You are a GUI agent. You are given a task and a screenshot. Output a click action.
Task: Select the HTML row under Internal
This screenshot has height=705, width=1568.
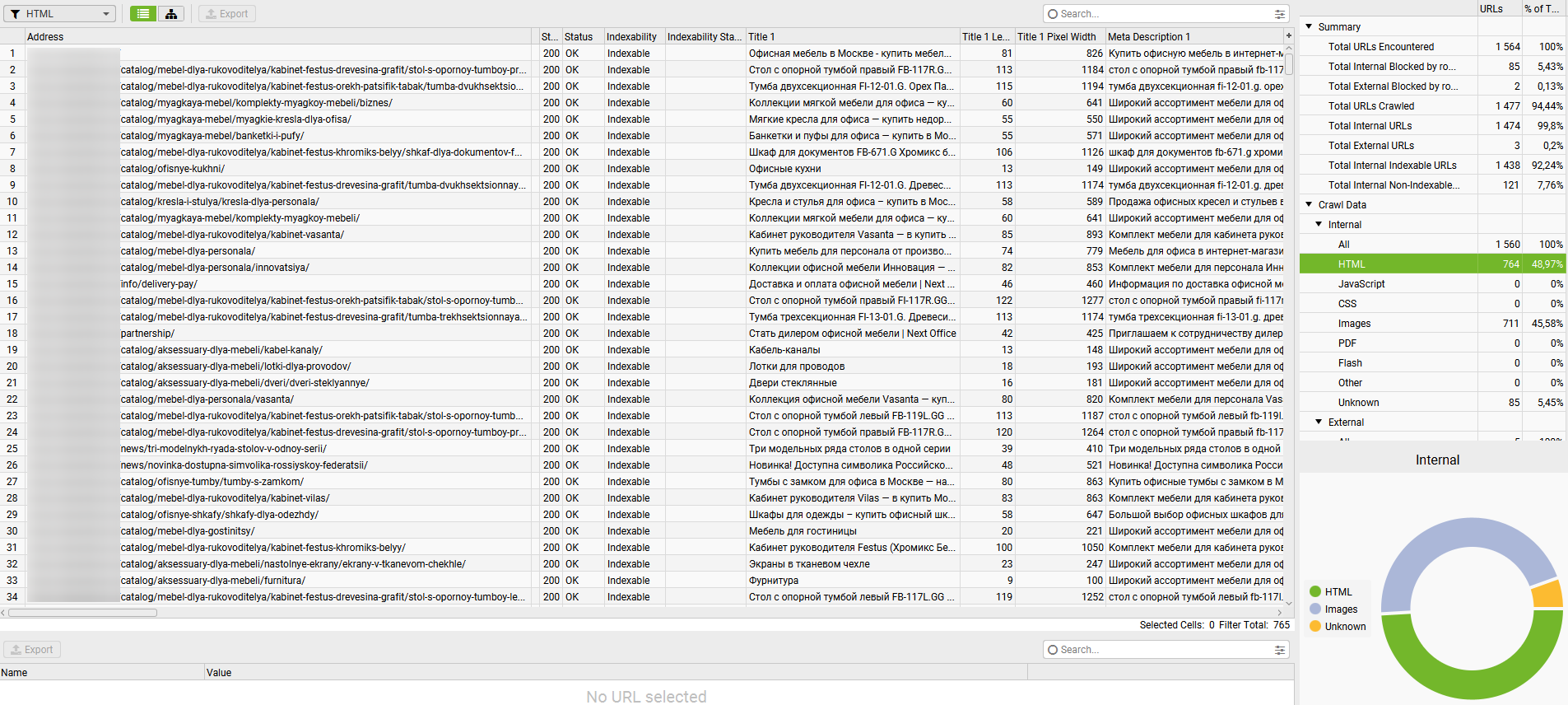(1432, 264)
